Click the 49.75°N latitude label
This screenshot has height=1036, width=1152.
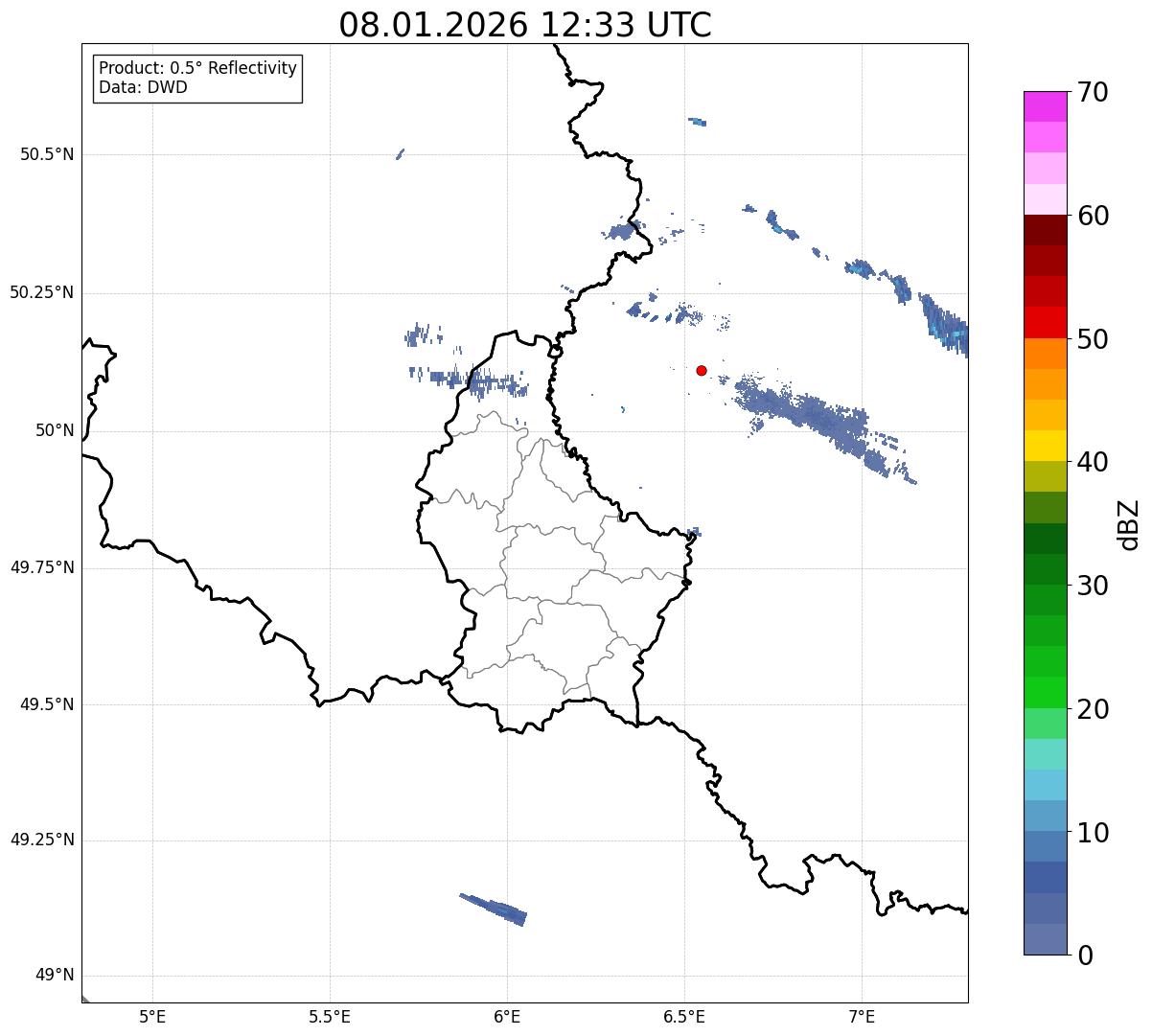(x=42, y=567)
